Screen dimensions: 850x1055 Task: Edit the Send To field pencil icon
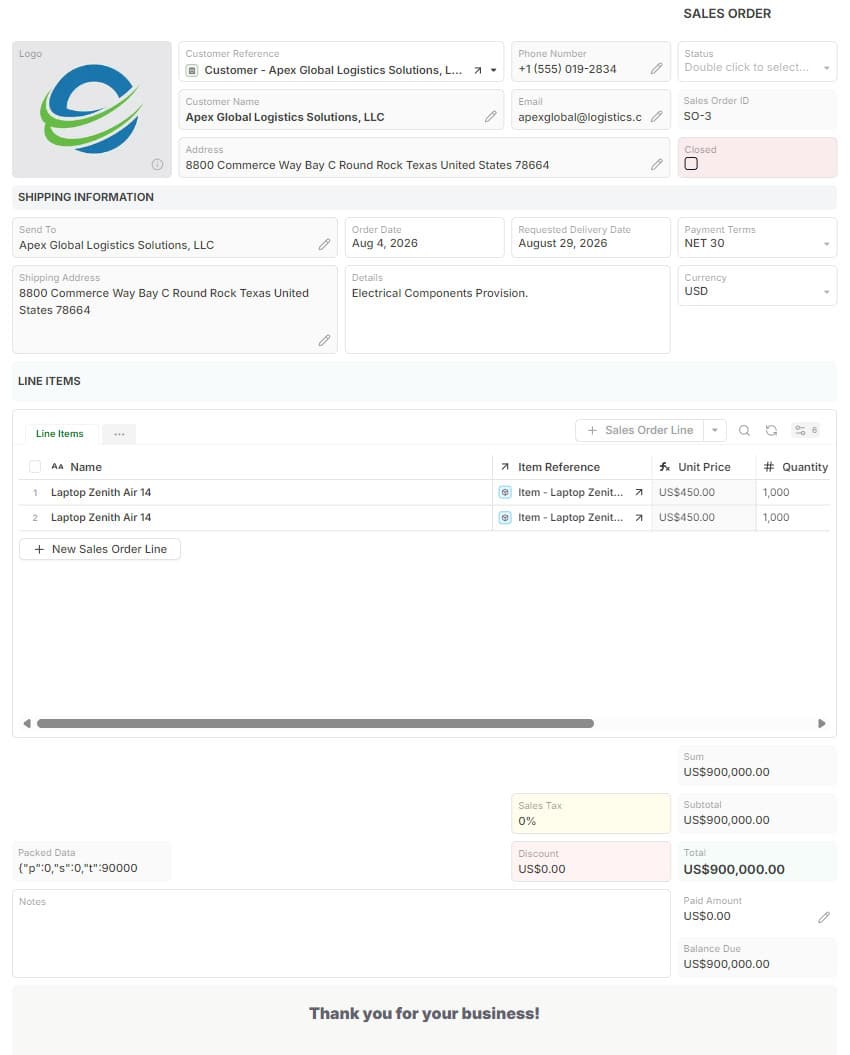(x=324, y=244)
